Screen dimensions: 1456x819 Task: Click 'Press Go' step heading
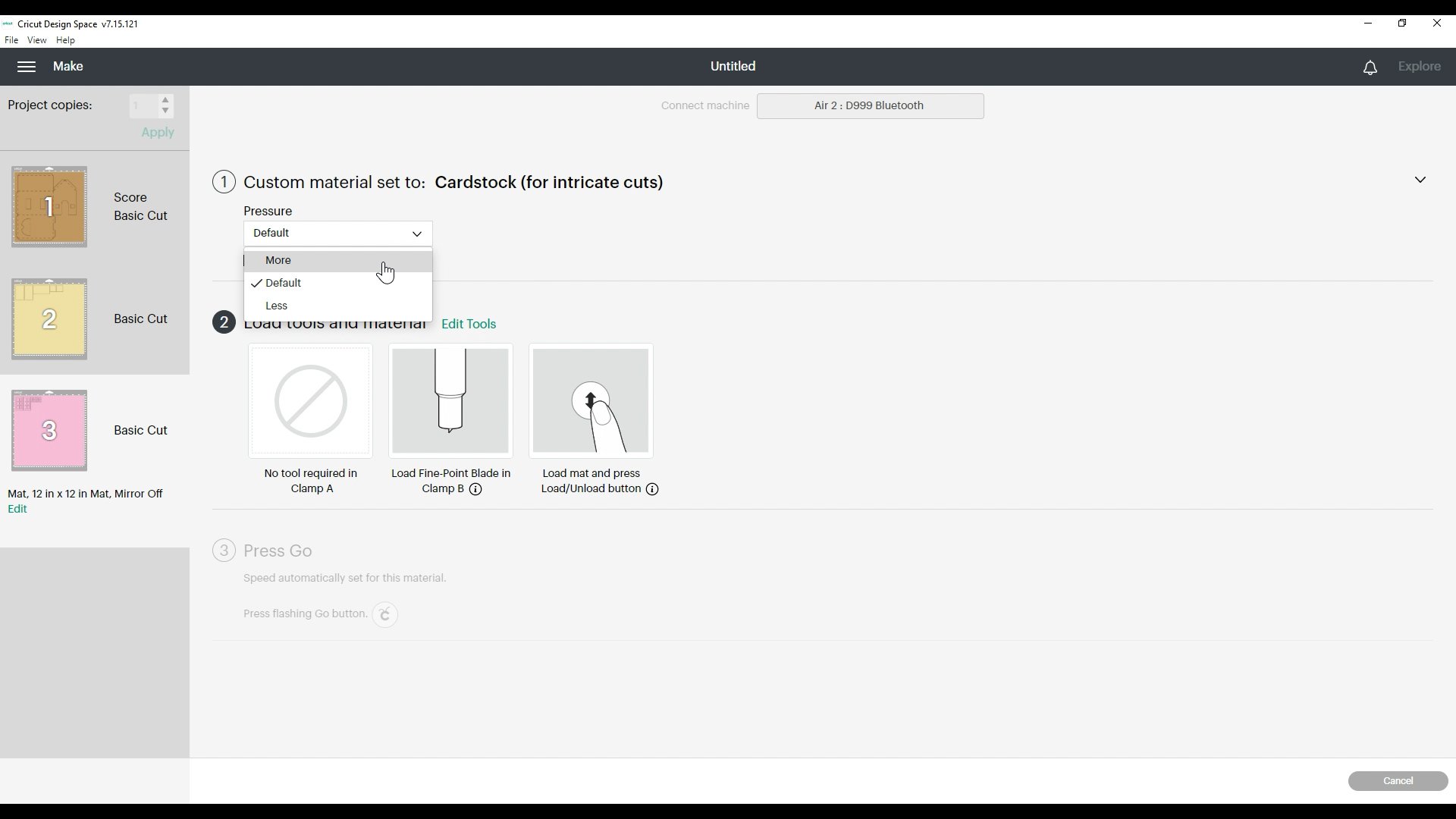(x=278, y=551)
